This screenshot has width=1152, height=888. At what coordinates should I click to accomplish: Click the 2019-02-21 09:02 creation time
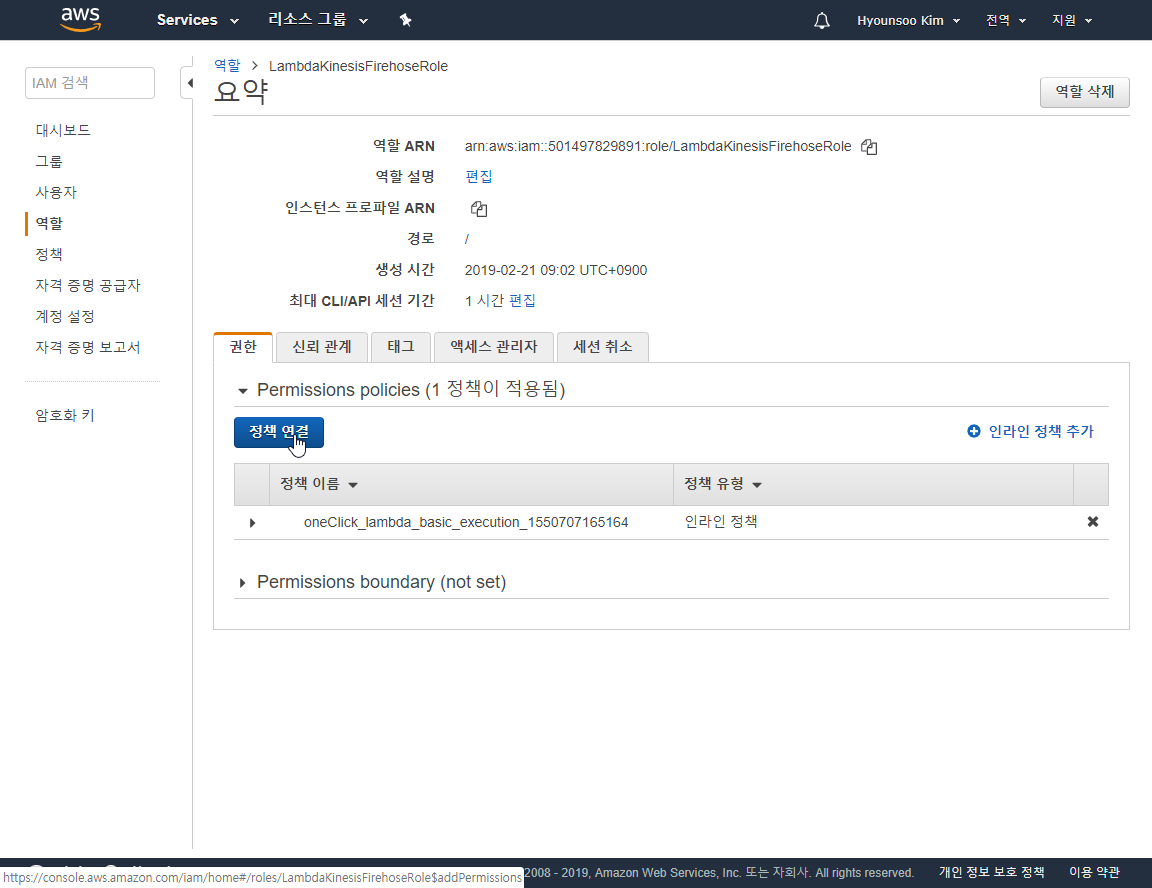point(555,270)
